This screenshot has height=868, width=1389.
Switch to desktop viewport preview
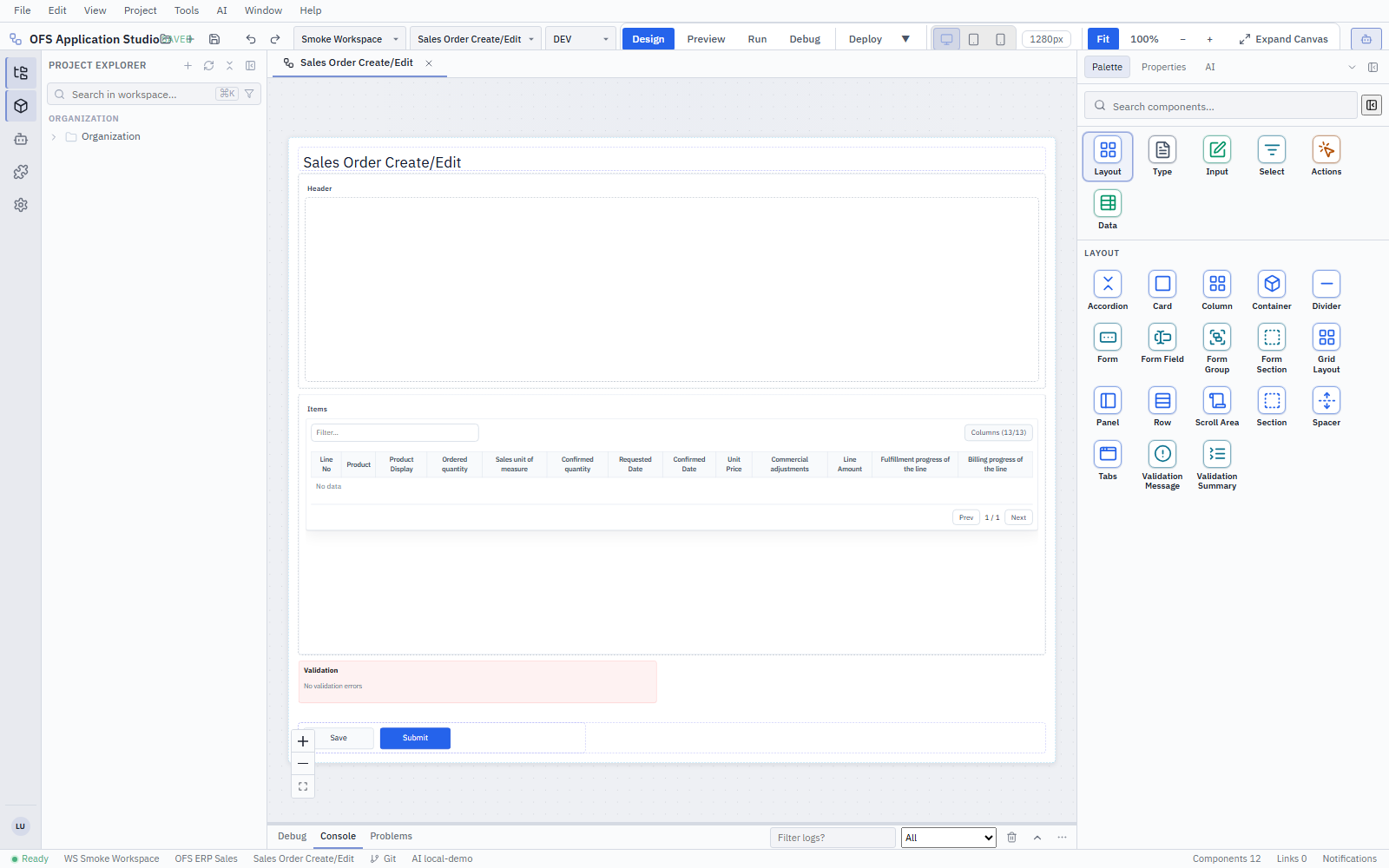pyautogui.click(x=946, y=39)
